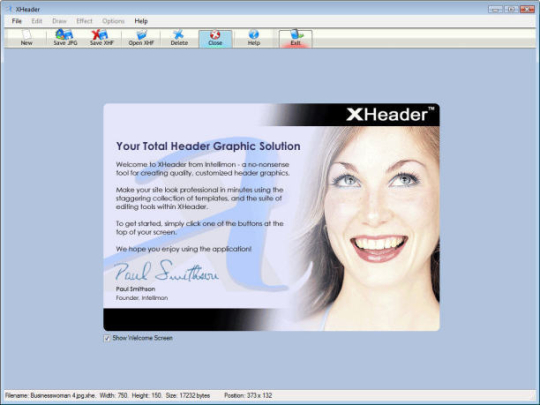Open the Draw menu
The height and width of the screenshot is (405, 540).
(x=59, y=21)
